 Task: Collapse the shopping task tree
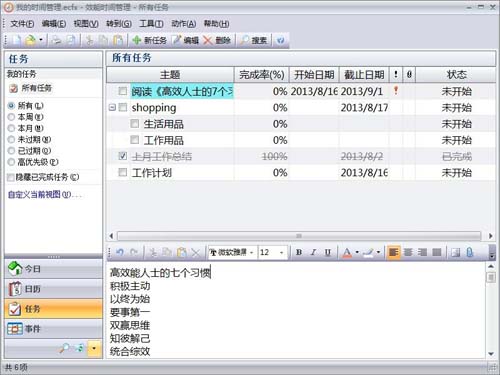[112, 107]
